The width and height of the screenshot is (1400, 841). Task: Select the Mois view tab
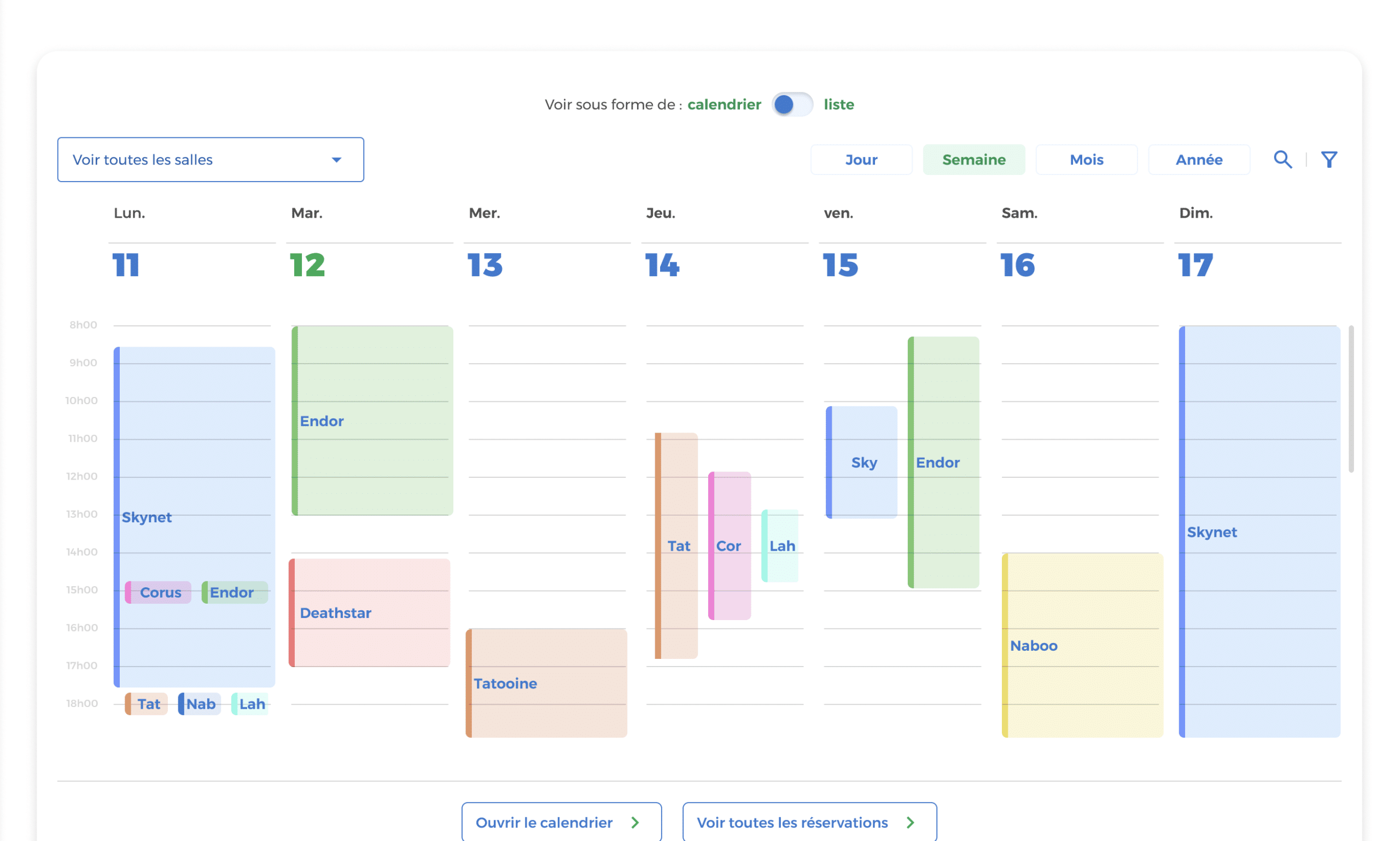tap(1086, 160)
